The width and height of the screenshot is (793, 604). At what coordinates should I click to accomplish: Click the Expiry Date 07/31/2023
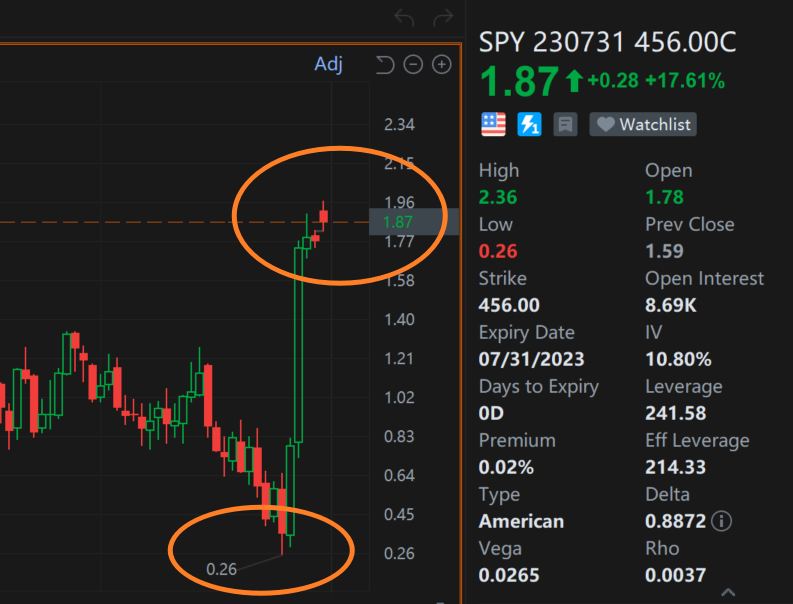531,360
